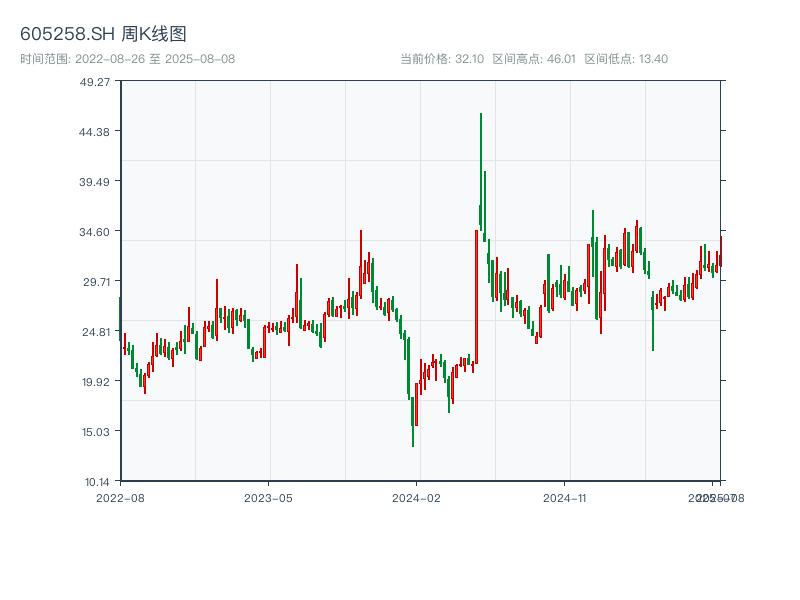This screenshot has width=800, height=600.
Task: Select the 时间范围 date range text
Action: click(127, 59)
